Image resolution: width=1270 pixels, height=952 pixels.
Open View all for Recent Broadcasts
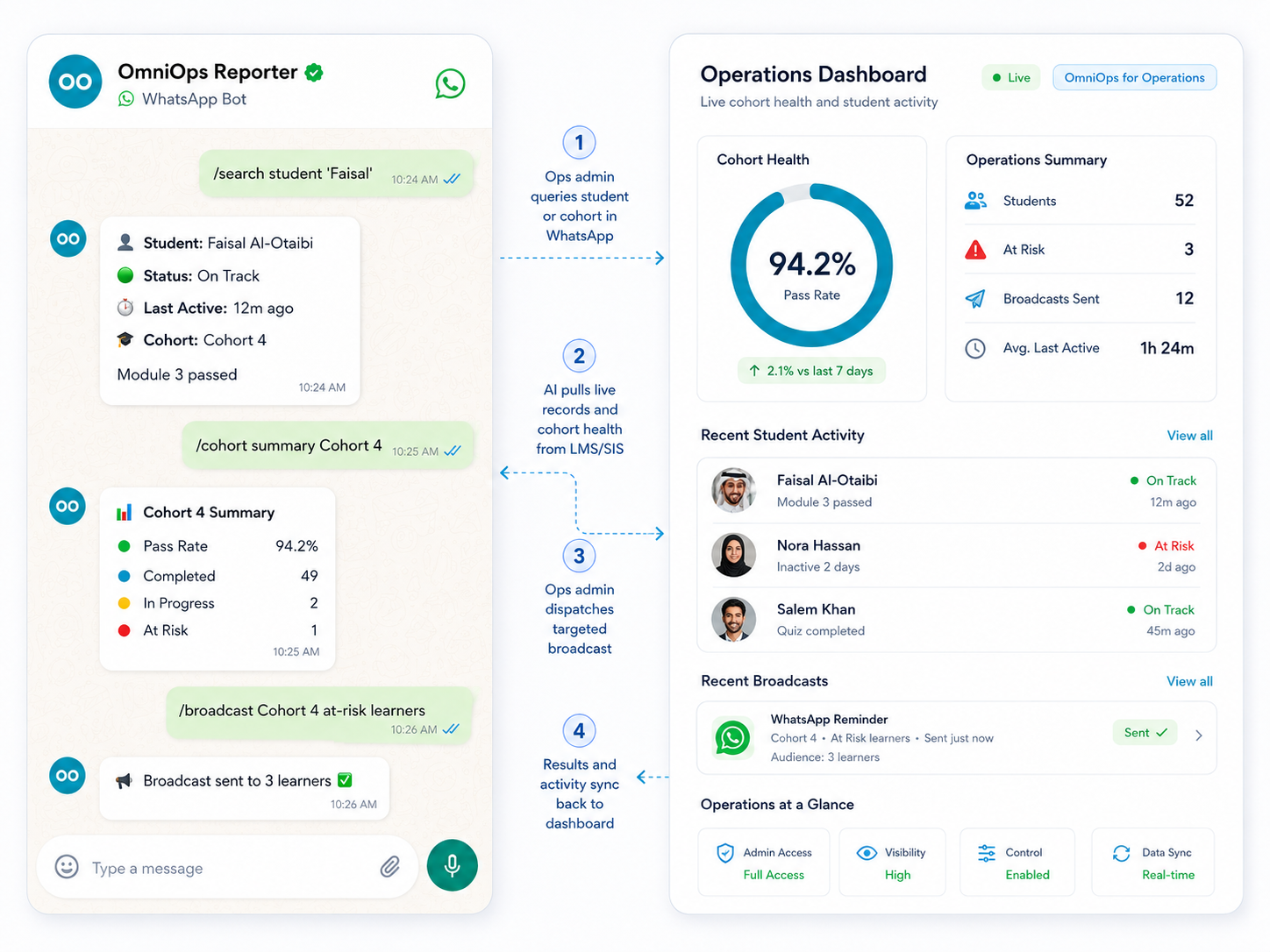point(1190,681)
